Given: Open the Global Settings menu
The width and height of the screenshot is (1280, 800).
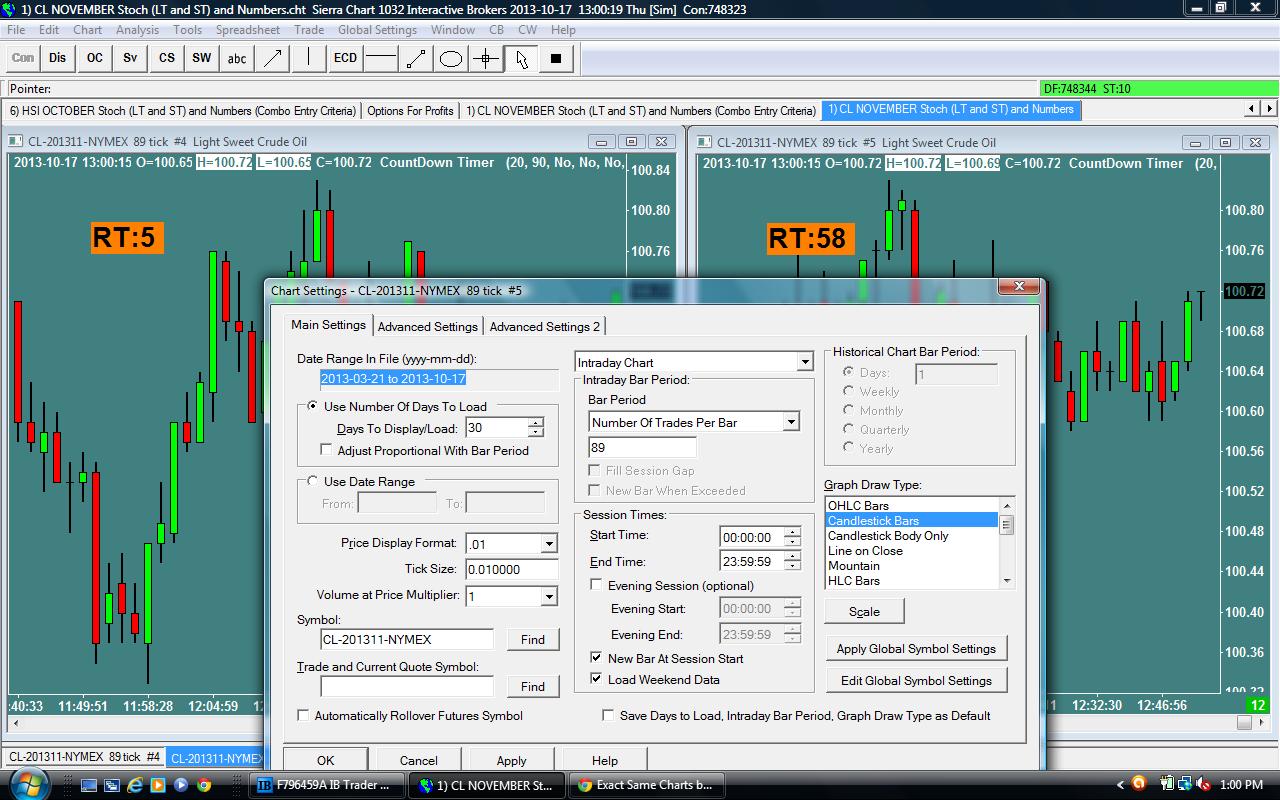Looking at the screenshot, I should click(x=377, y=30).
